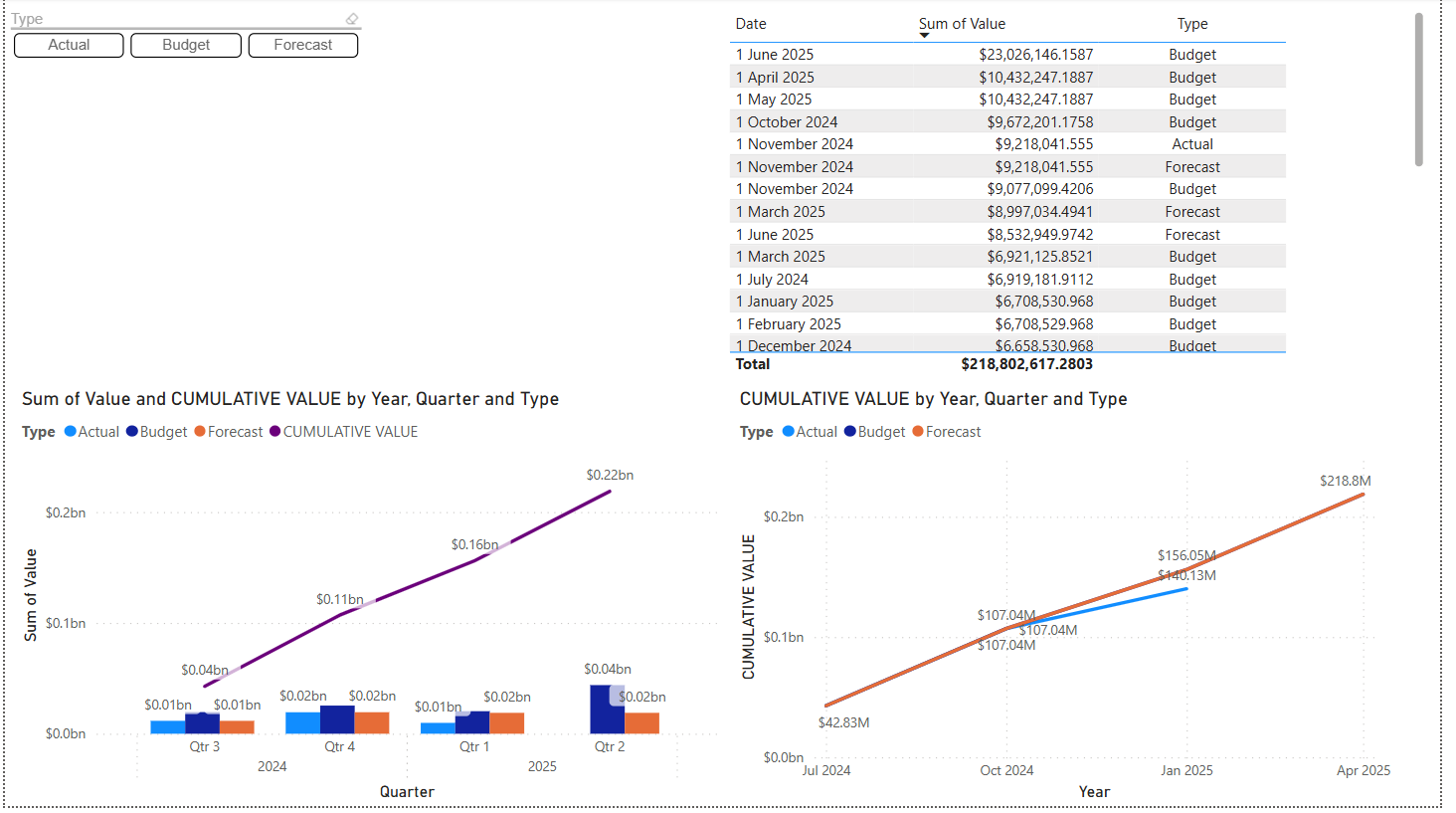Click the '1 October 2024' date cell

787,122
